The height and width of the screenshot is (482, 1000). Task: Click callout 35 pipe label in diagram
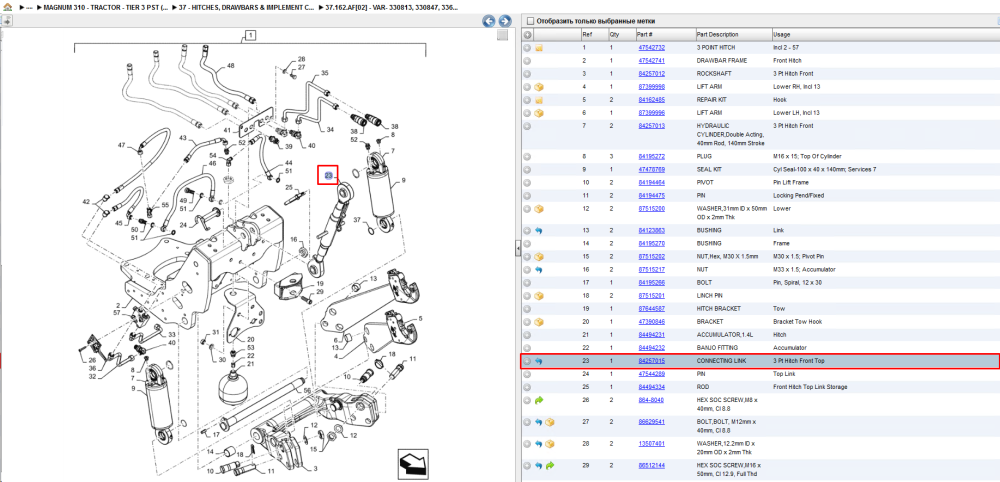pos(324,73)
